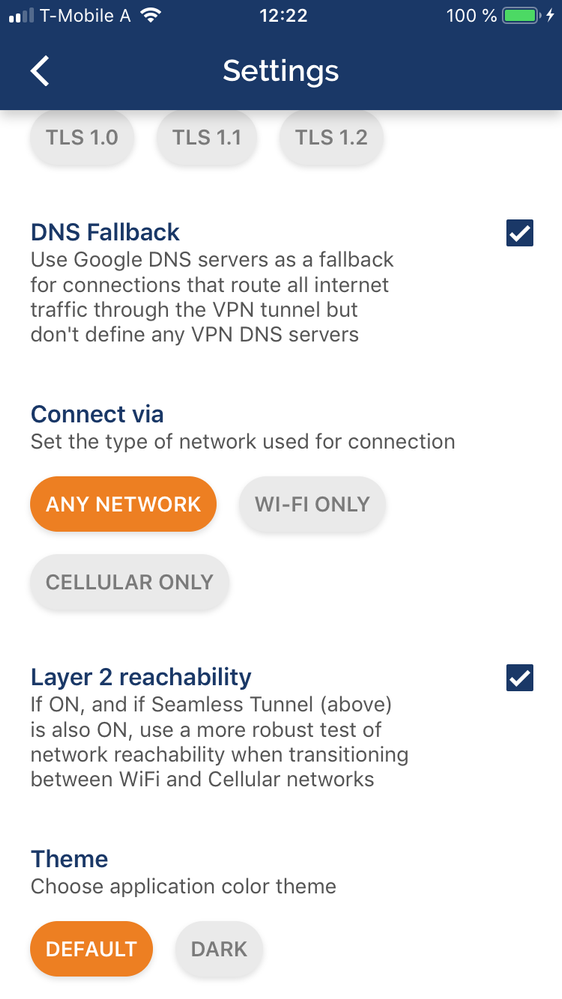The image size is (562, 999).
Task: Tap the charging bolt icon
Action: pos(551,15)
